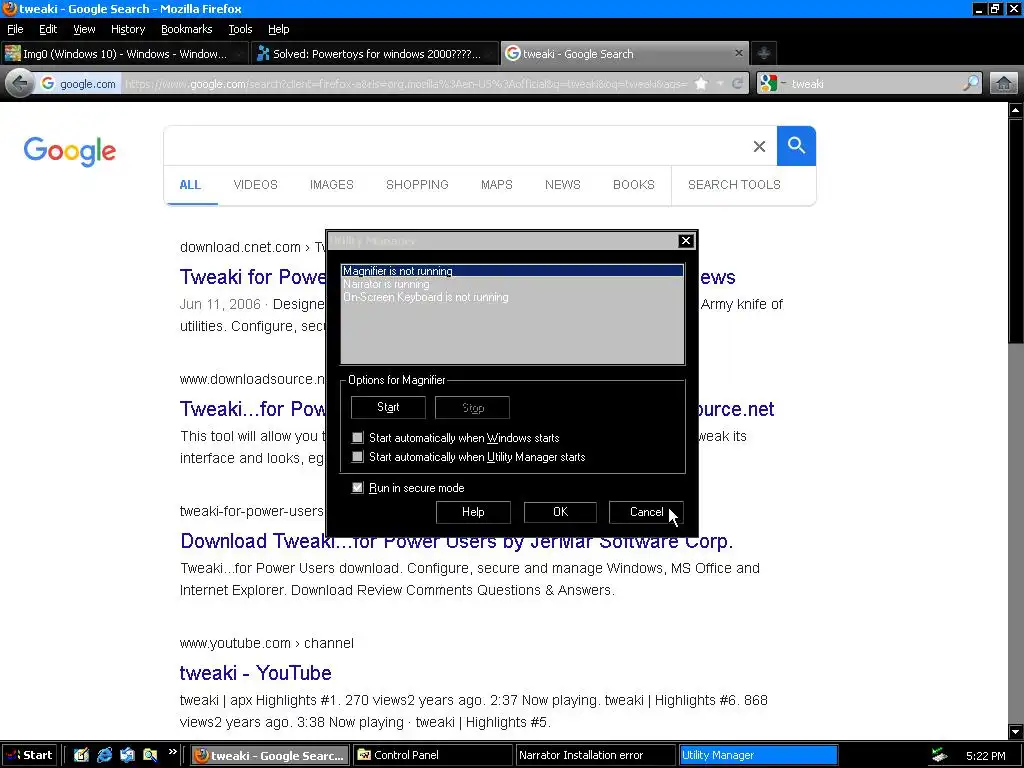Open 'Download Tweaki...for Power Users' result link
1024x768 pixels.
(x=456, y=541)
